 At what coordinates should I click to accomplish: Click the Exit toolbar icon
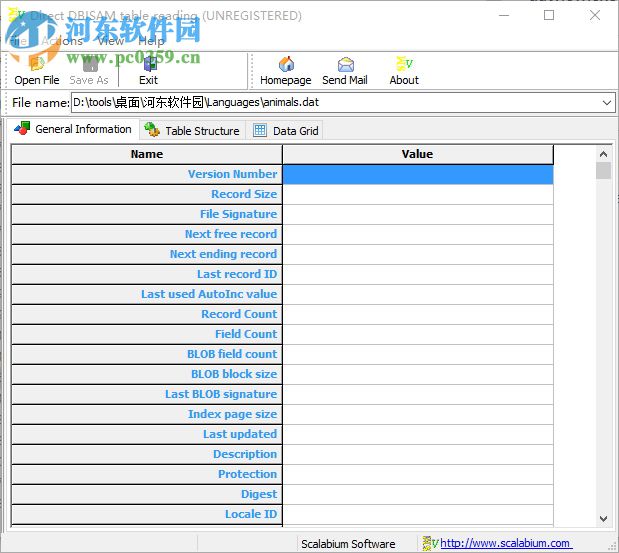pos(150,64)
